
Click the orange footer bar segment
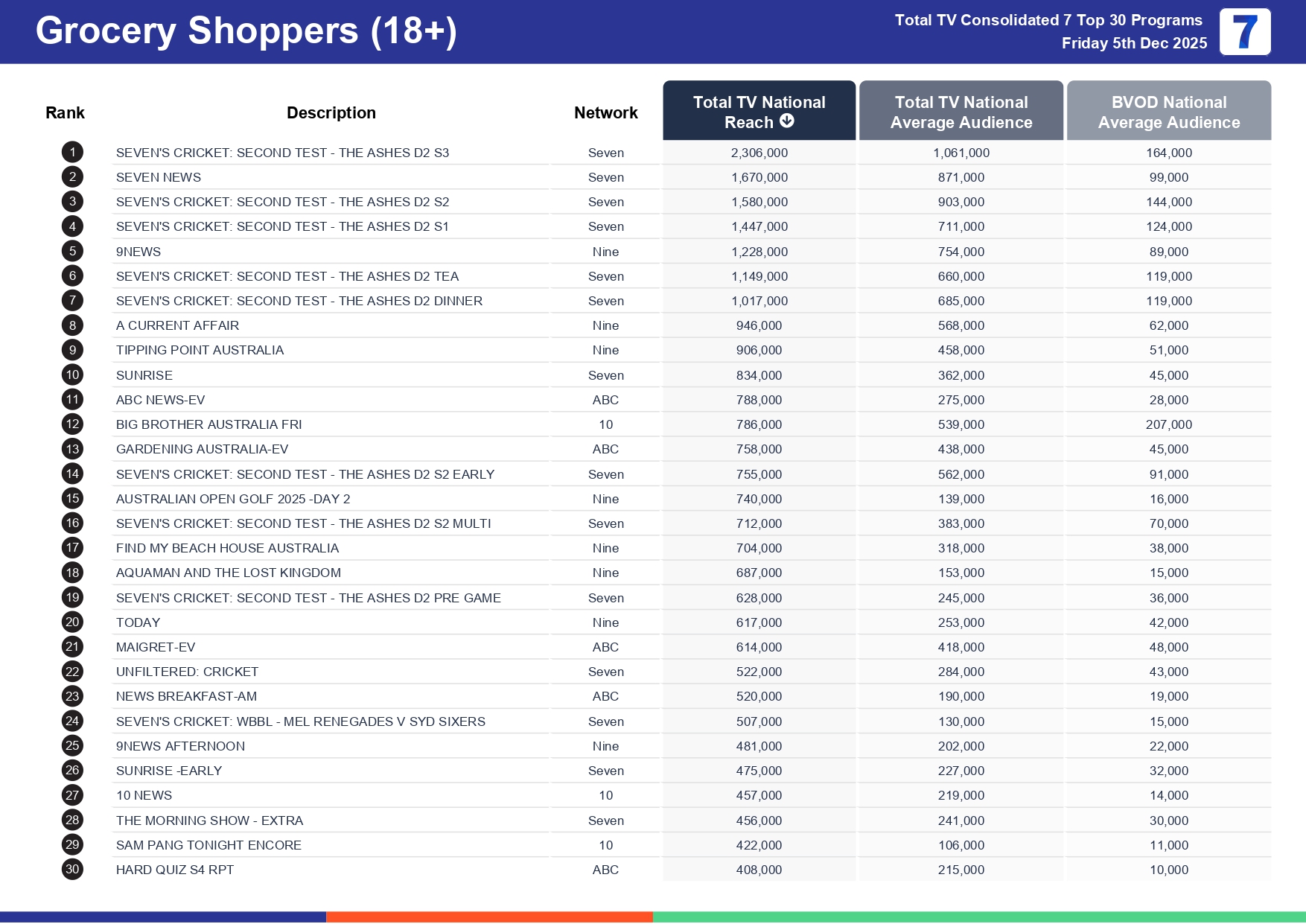tap(489, 917)
